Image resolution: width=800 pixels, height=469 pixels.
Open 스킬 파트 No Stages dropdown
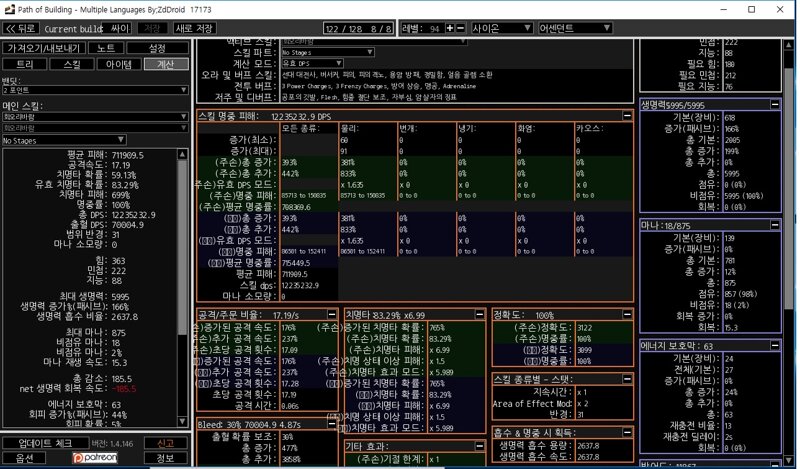coord(328,52)
